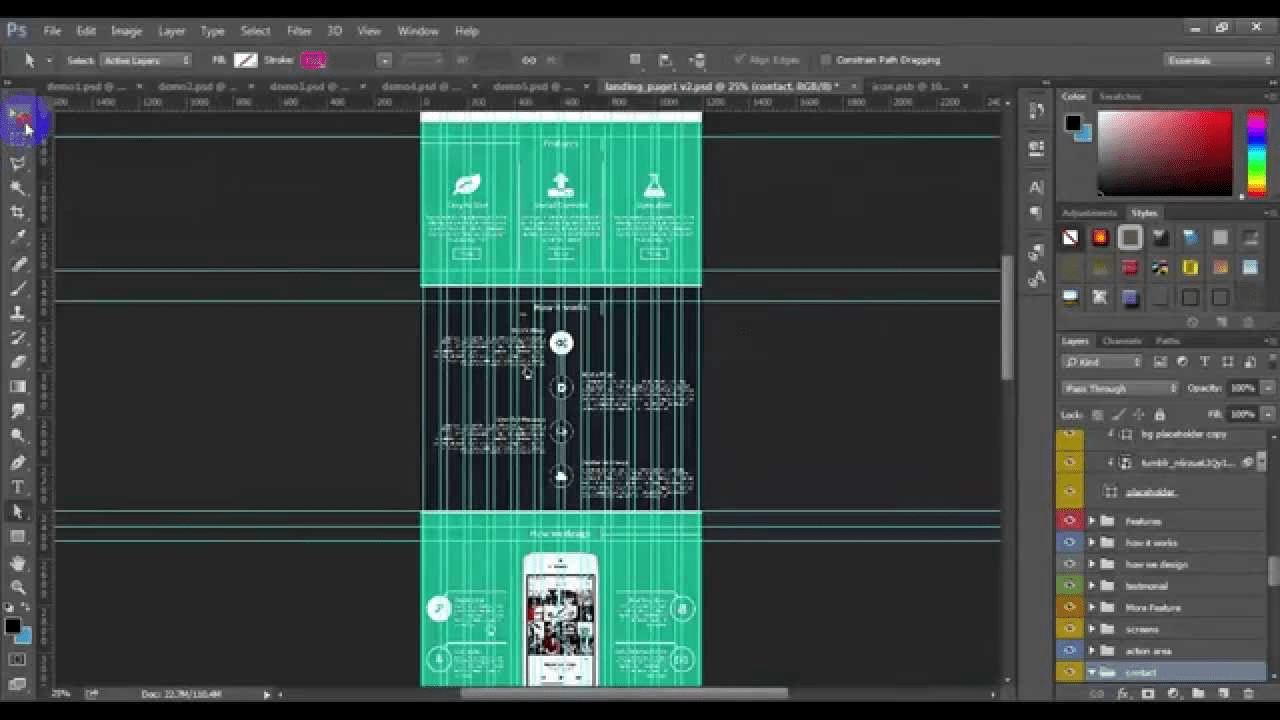Open the History panel icon in collapsed dock
1280x720 pixels.
(x=1036, y=110)
